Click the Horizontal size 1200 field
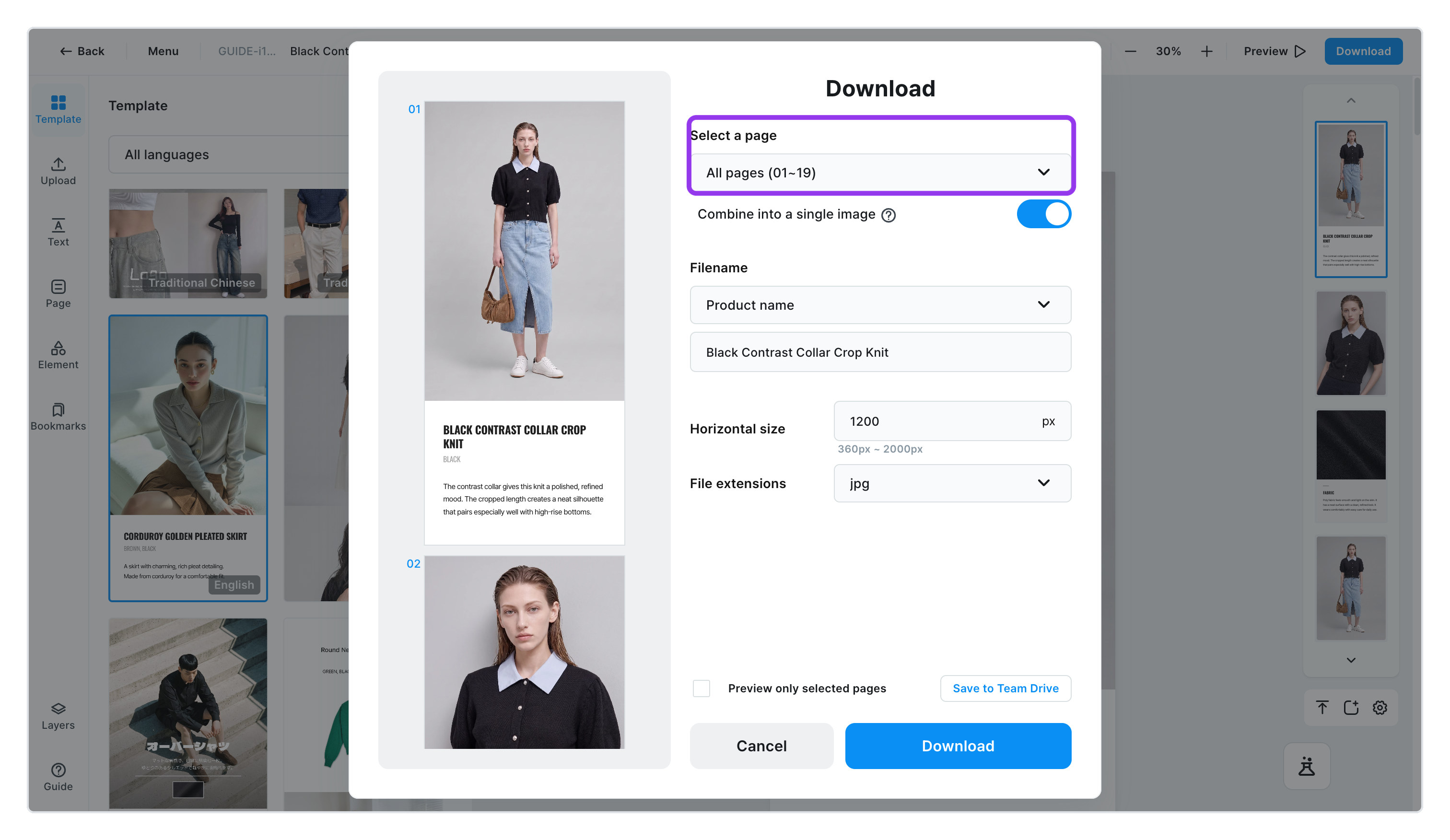Image resolution: width=1450 pixels, height=840 pixels. [x=952, y=421]
